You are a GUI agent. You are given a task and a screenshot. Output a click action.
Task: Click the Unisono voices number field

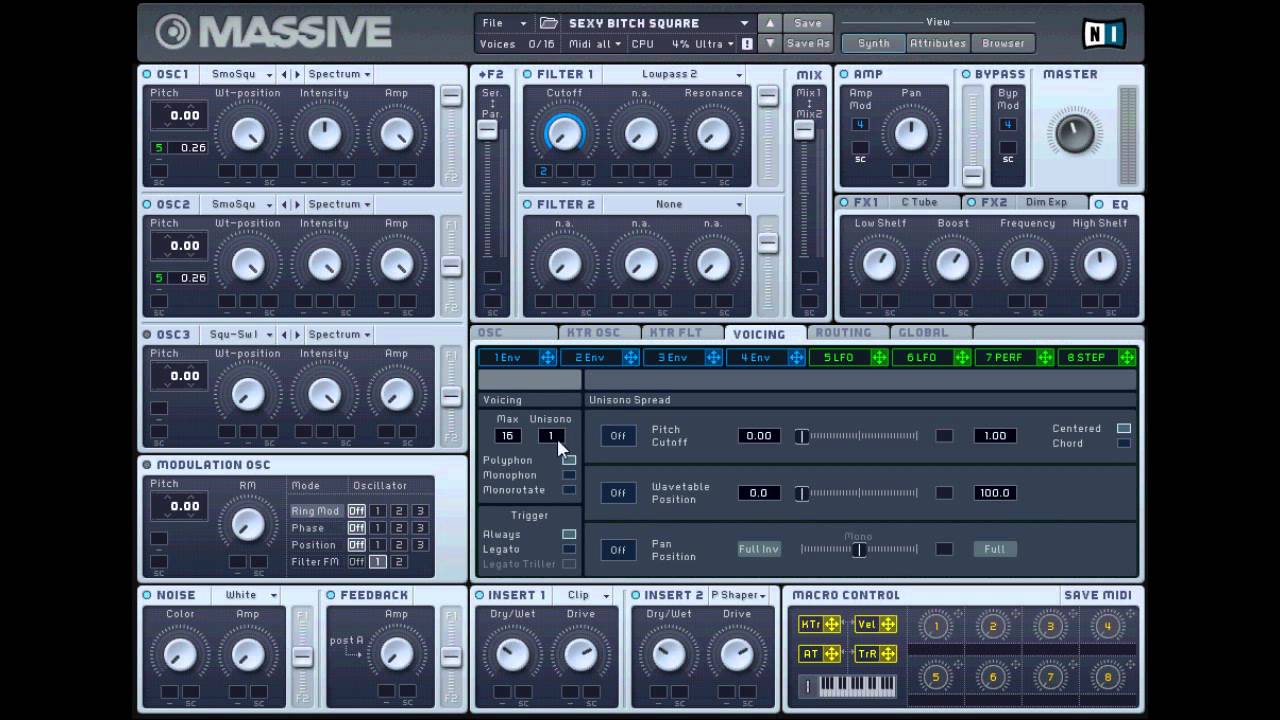point(550,436)
